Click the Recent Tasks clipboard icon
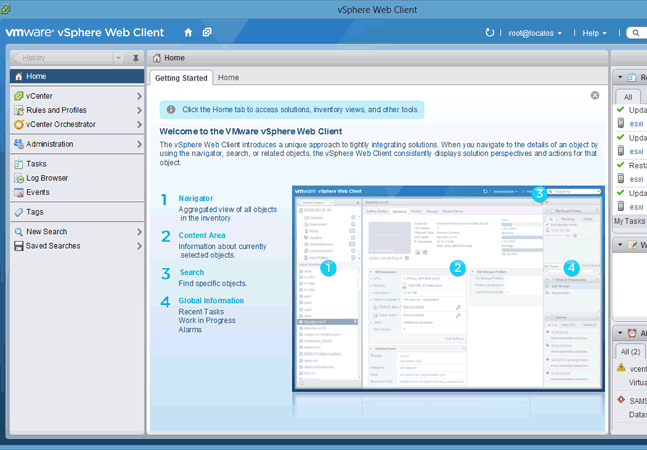Viewport: 647px width, 450px height. [632, 77]
